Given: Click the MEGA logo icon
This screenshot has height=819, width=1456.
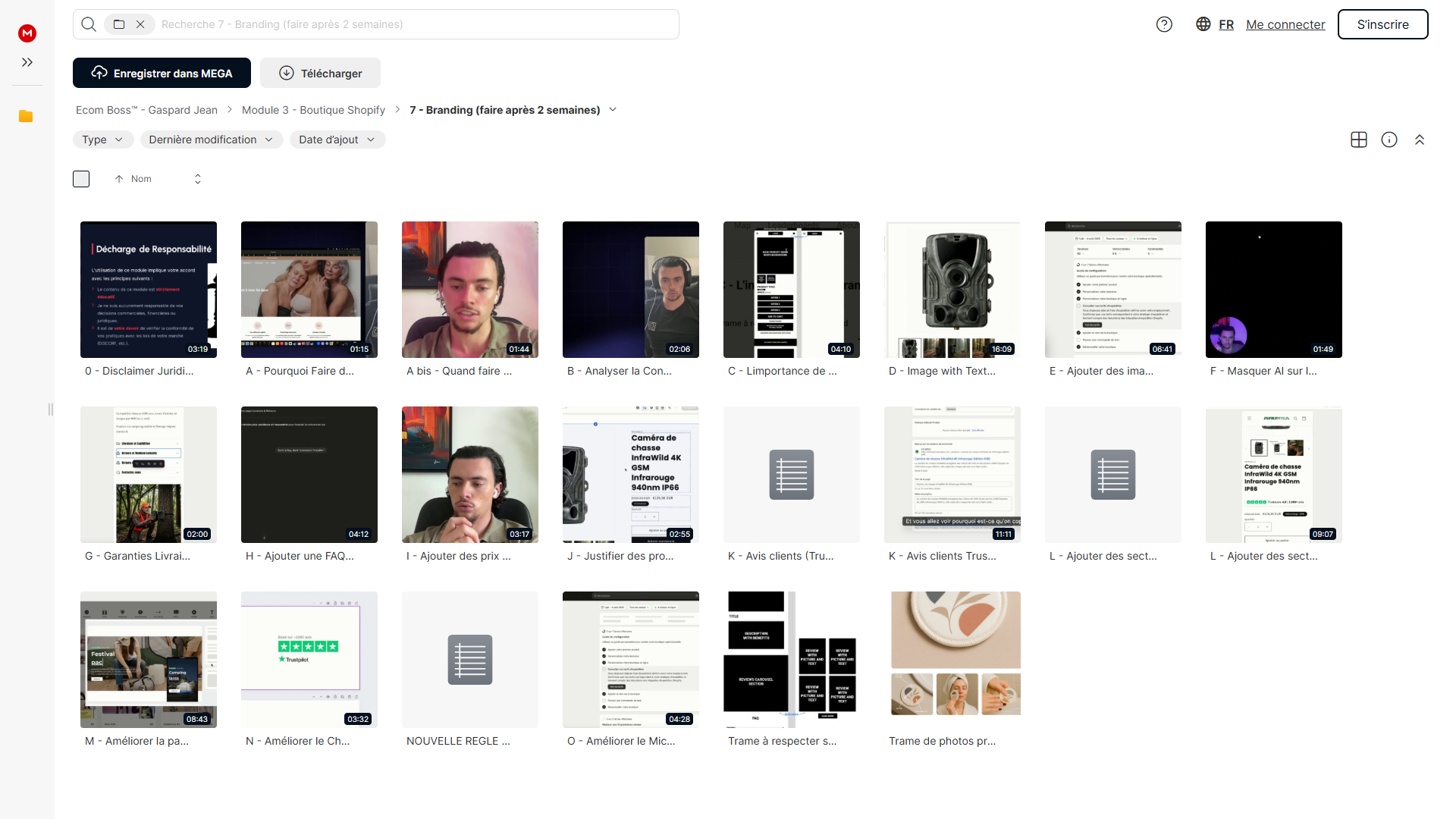Looking at the screenshot, I should click(27, 33).
